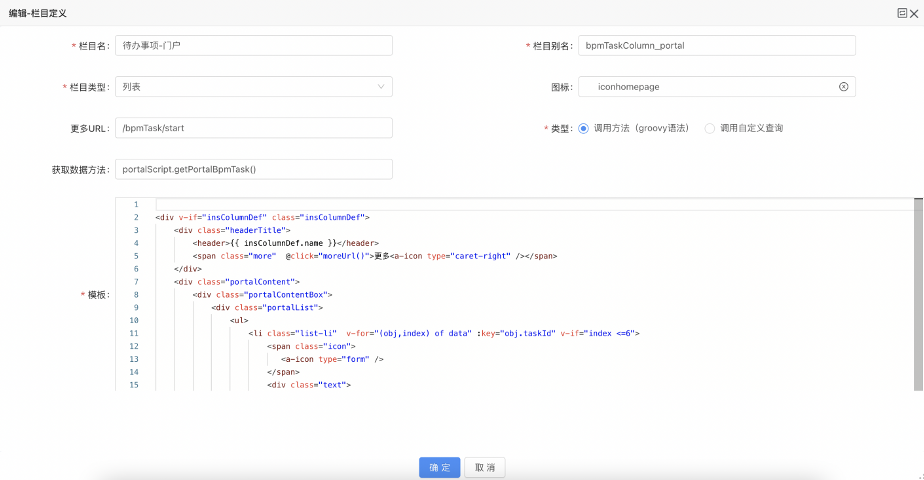Click code line with class="portalContentBox"
Image resolution: width=924 pixels, height=480 pixels.
tap(263, 295)
